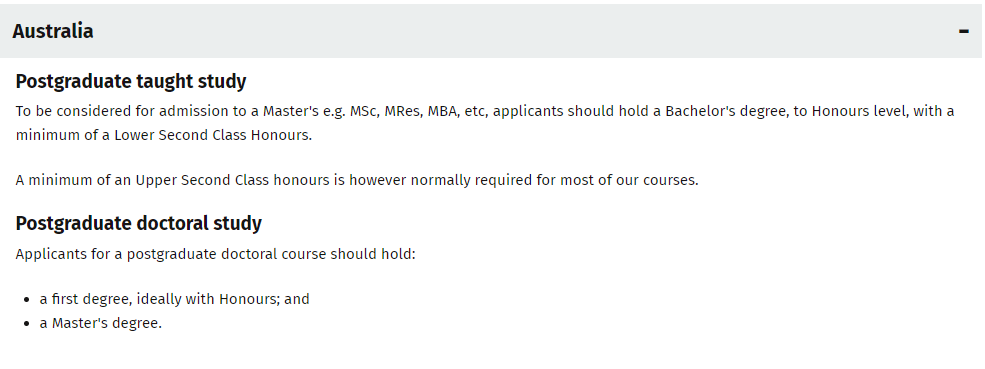
Task: Click the word MSc in the first paragraph
Action: click(364, 111)
